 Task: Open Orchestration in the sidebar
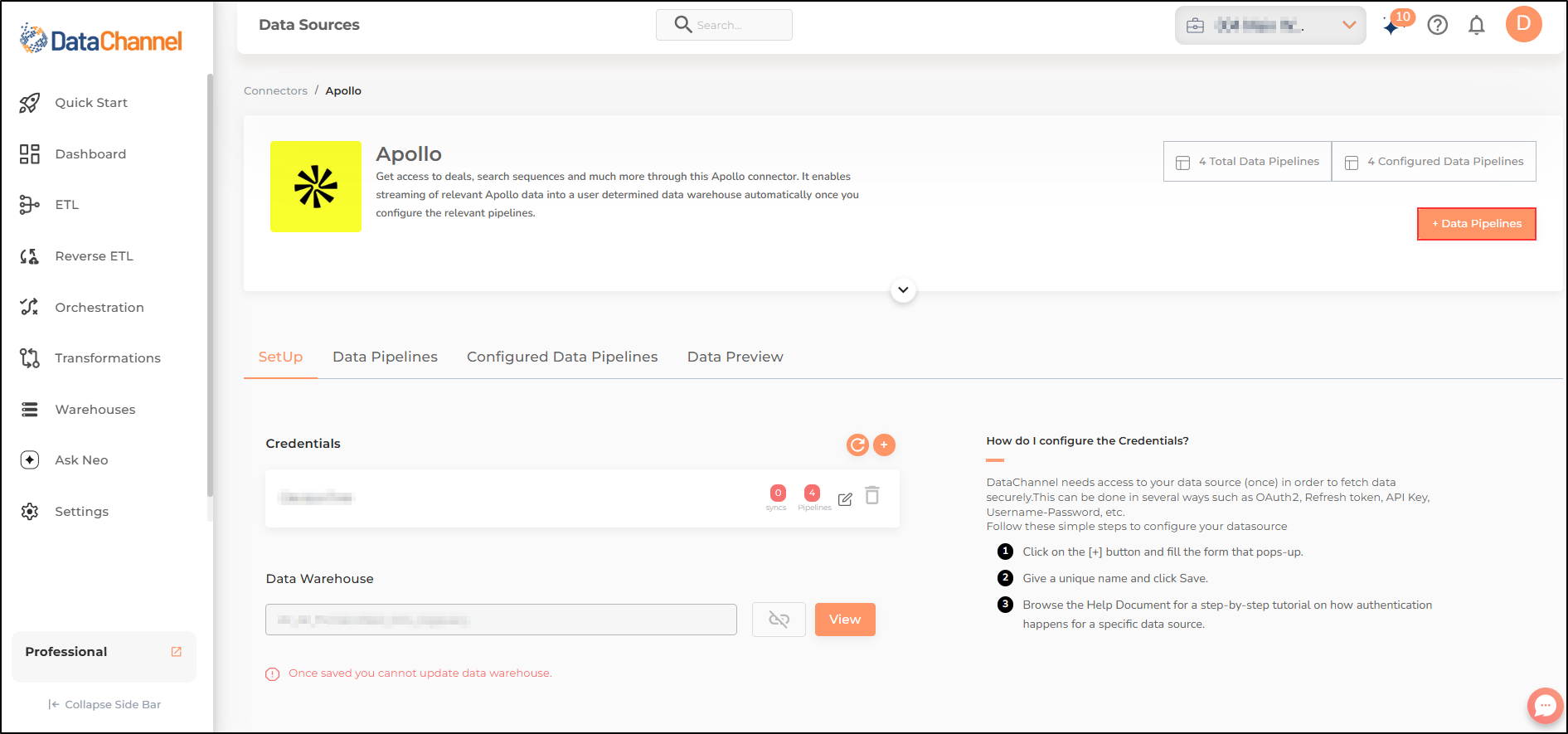pyautogui.click(x=100, y=308)
